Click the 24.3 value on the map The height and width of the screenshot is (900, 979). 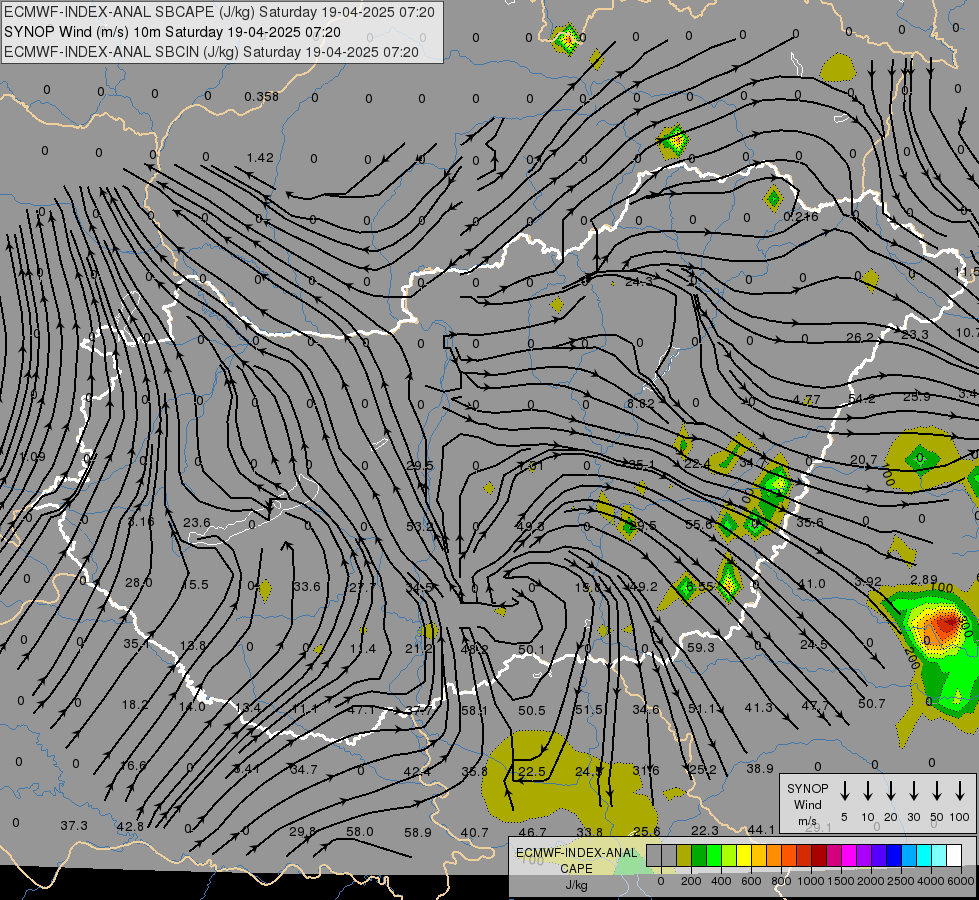point(639,282)
